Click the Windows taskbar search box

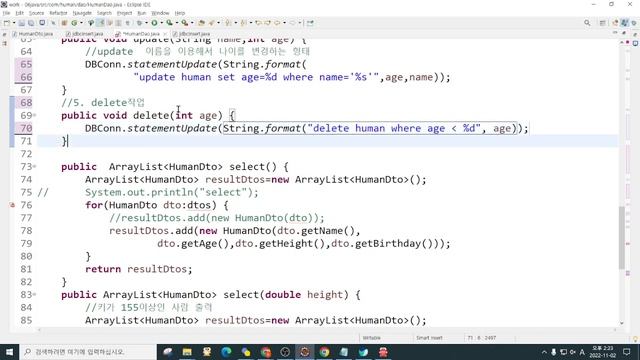[x=88, y=352]
